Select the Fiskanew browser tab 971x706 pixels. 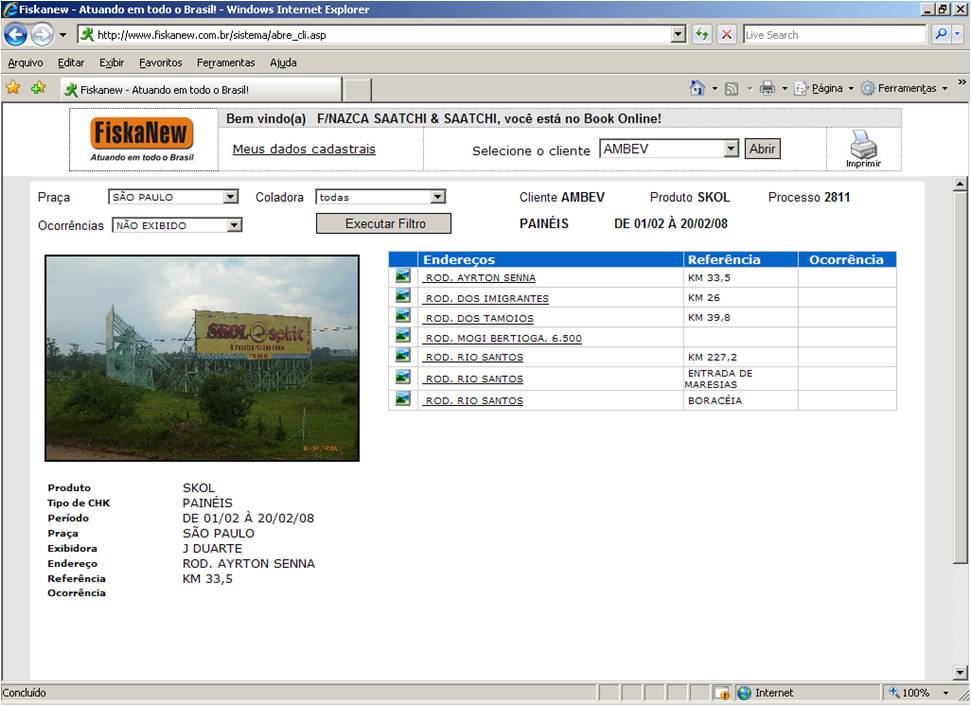point(201,89)
